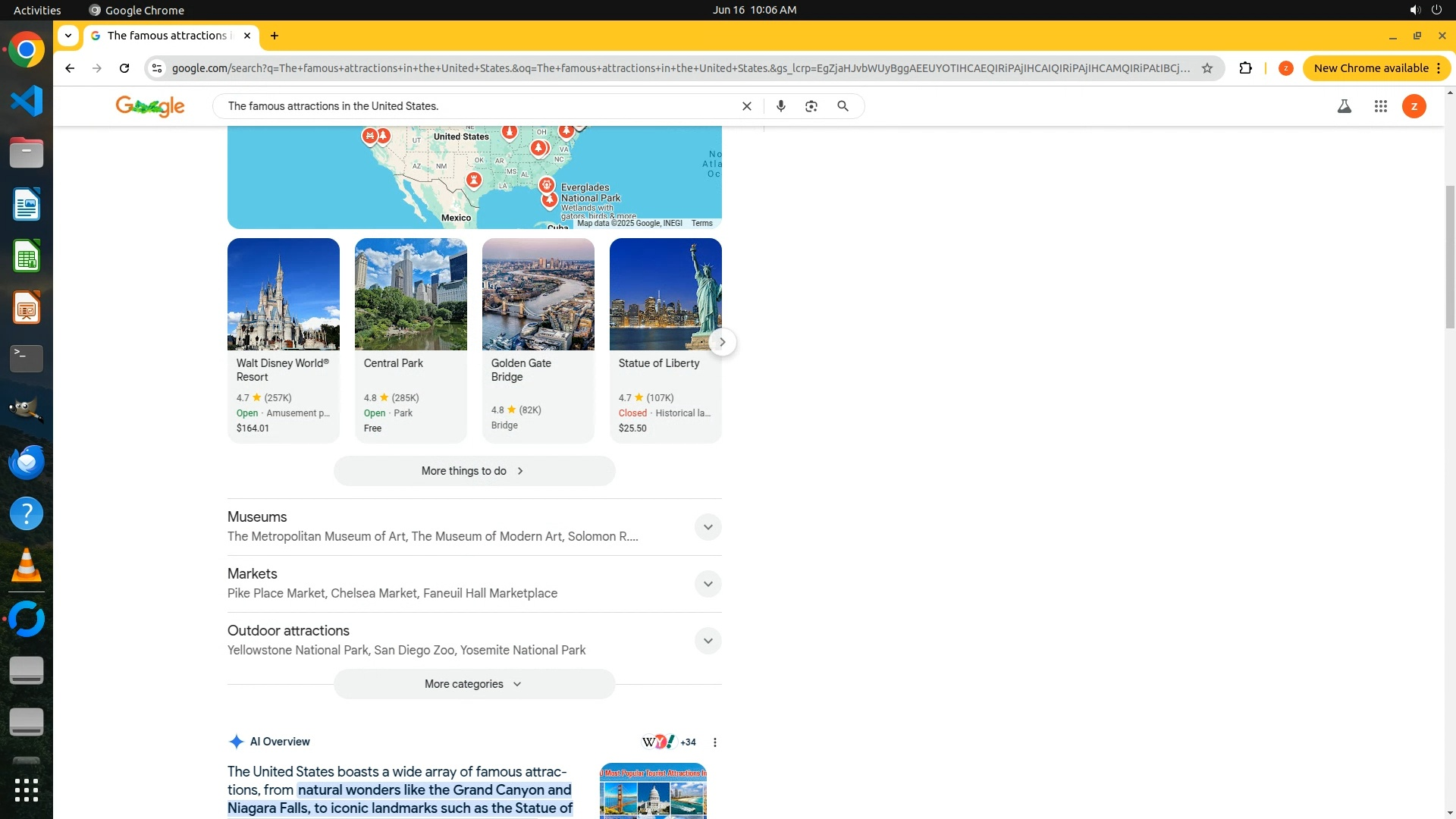The height and width of the screenshot is (819, 1456).
Task: Expand the Outdoor attractions category
Action: [708, 641]
